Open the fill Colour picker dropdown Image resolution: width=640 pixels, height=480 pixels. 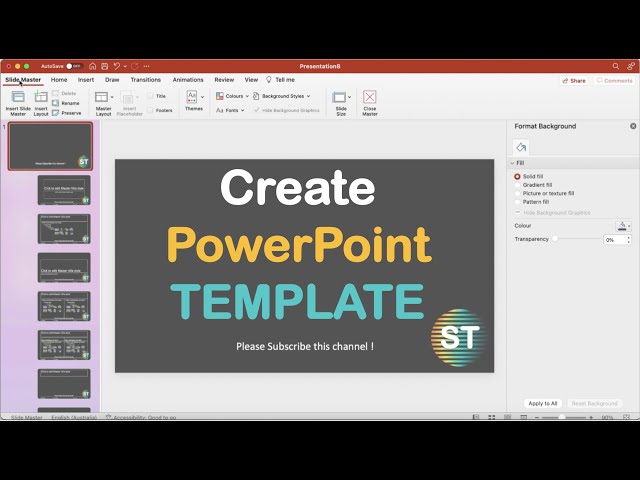[x=623, y=226]
